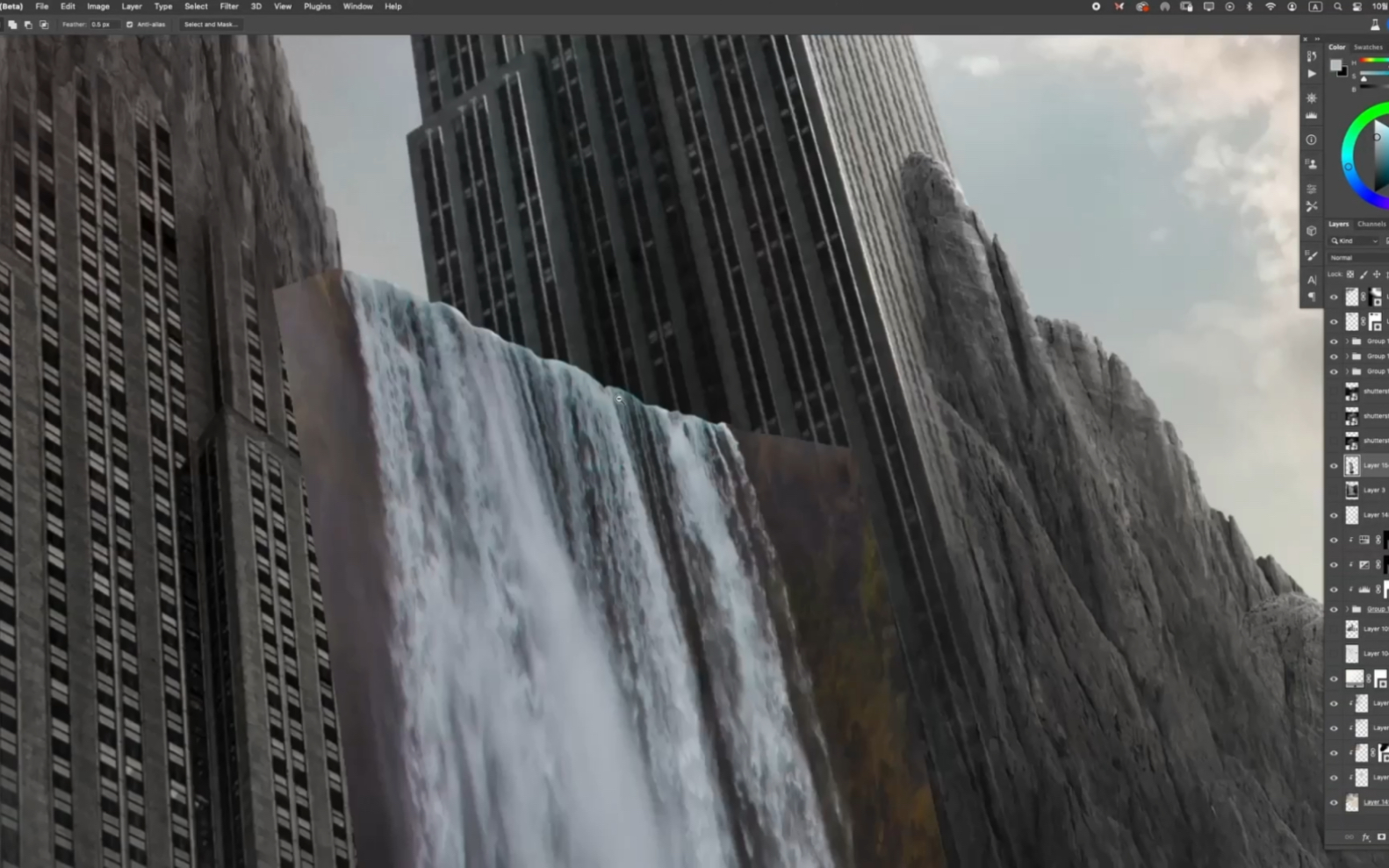Viewport: 1389px width, 868px height.
Task: Expand the first Group folder chevron
Action: pos(1347,341)
